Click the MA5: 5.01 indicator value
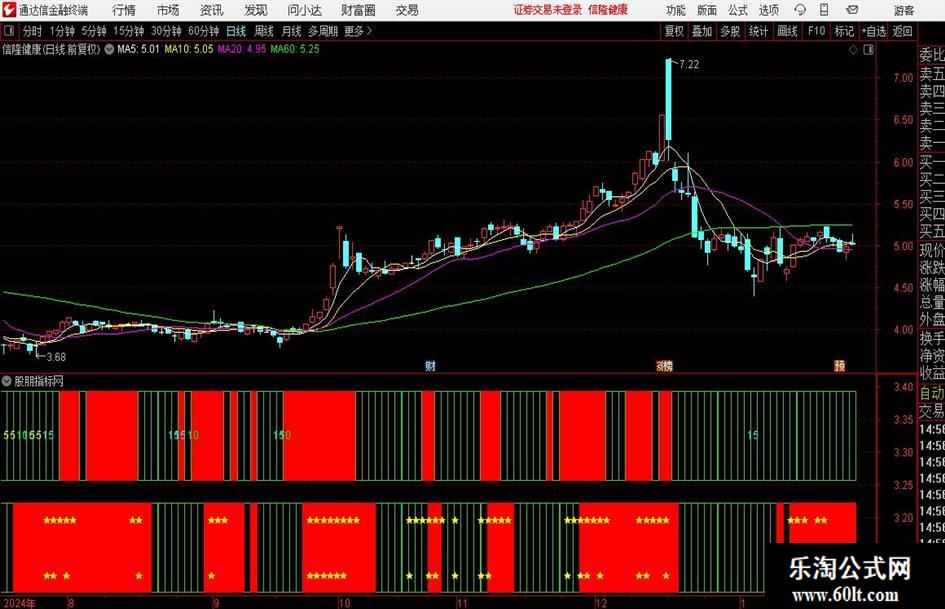 [x=139, y=49]
